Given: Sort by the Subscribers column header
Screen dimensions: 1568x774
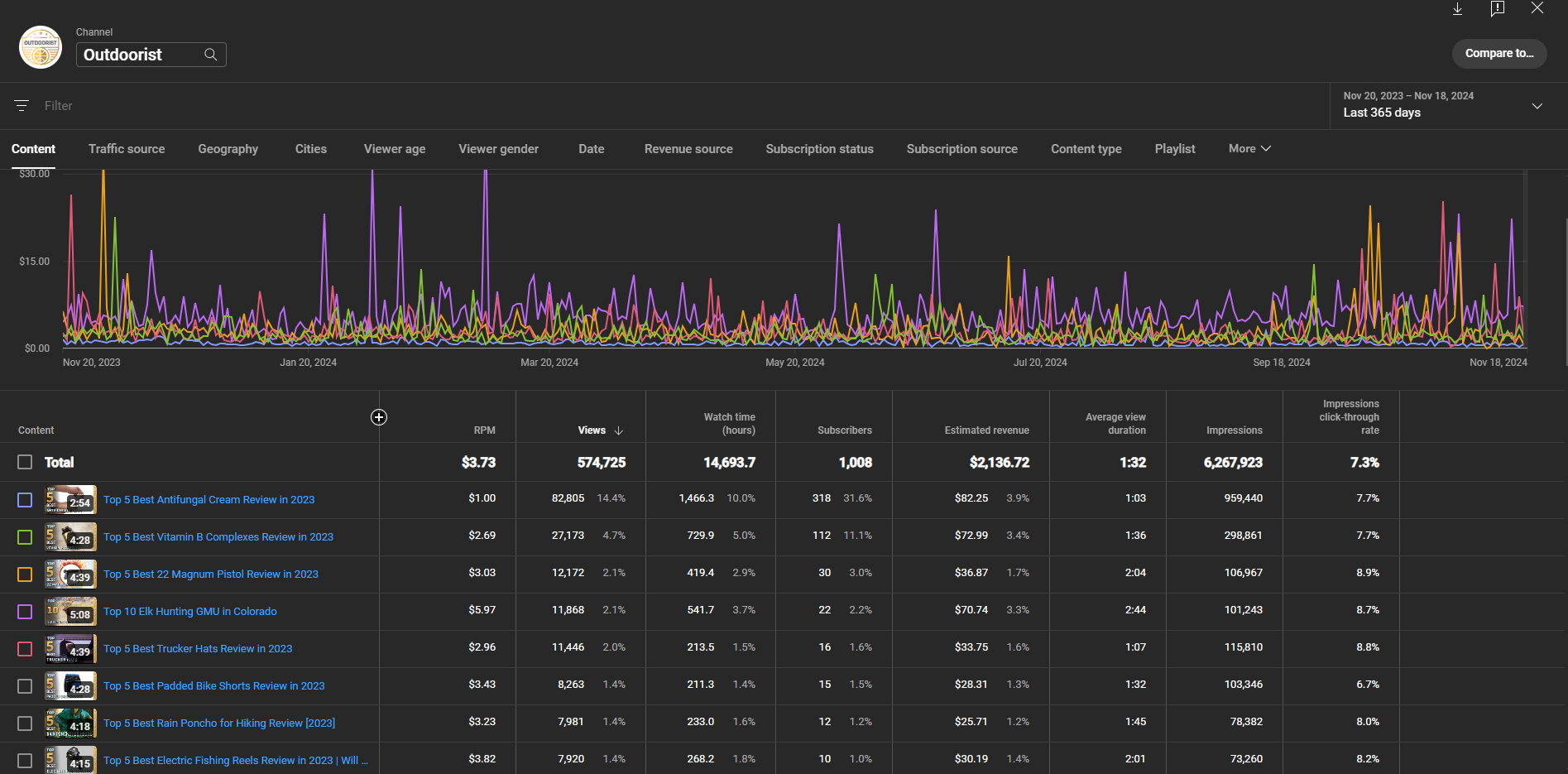Looking at the screenshot, I should tap(845, 430).
